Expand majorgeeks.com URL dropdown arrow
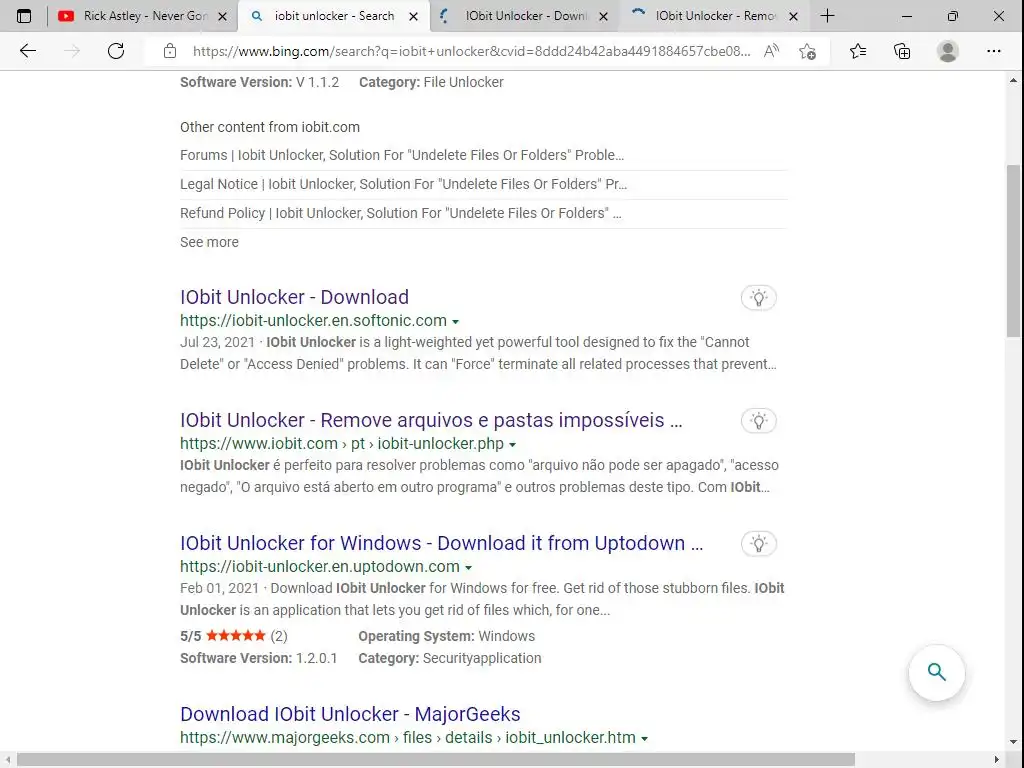The height and width of the screenshot is (768, 1024). 644,739
